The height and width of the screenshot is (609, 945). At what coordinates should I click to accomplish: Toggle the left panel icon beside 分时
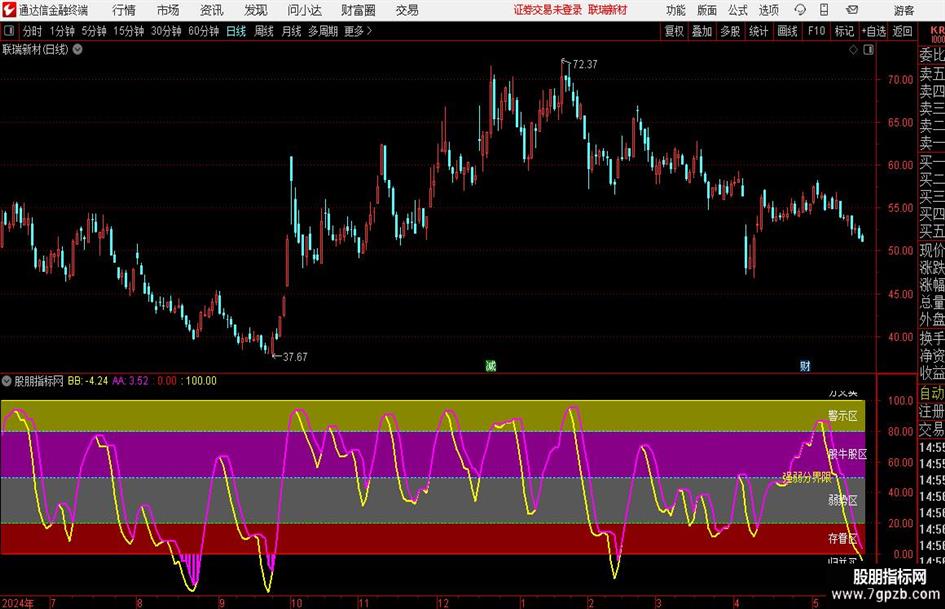pos(9,31)
